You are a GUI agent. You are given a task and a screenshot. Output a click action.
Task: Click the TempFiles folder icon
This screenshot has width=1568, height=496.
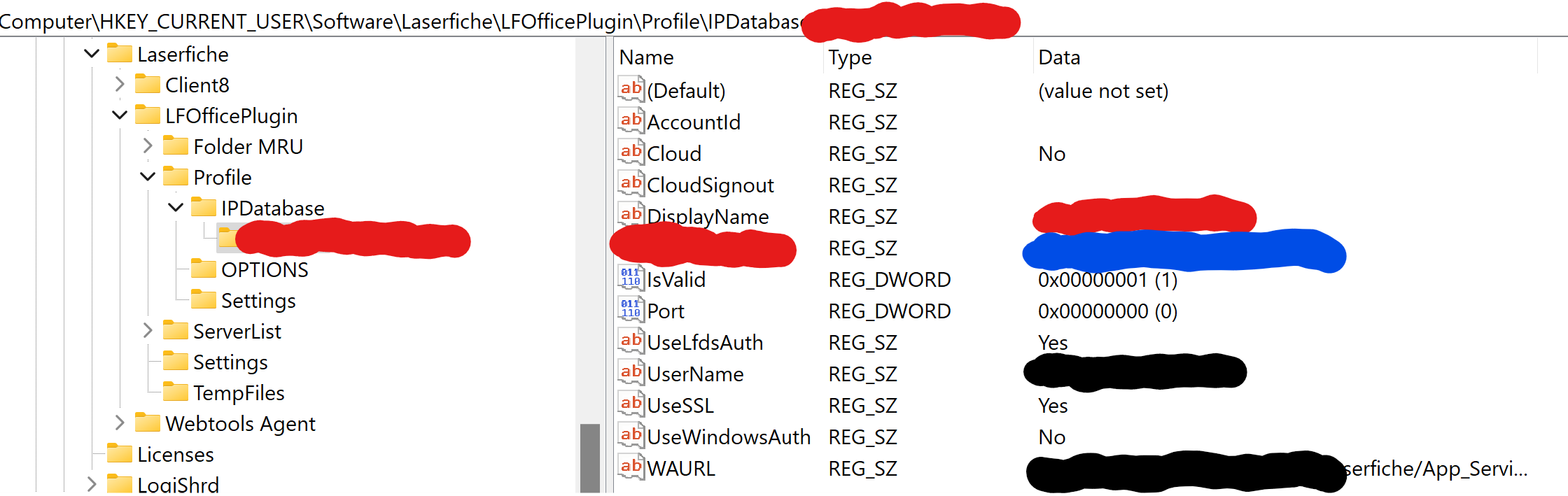(175, 392)
